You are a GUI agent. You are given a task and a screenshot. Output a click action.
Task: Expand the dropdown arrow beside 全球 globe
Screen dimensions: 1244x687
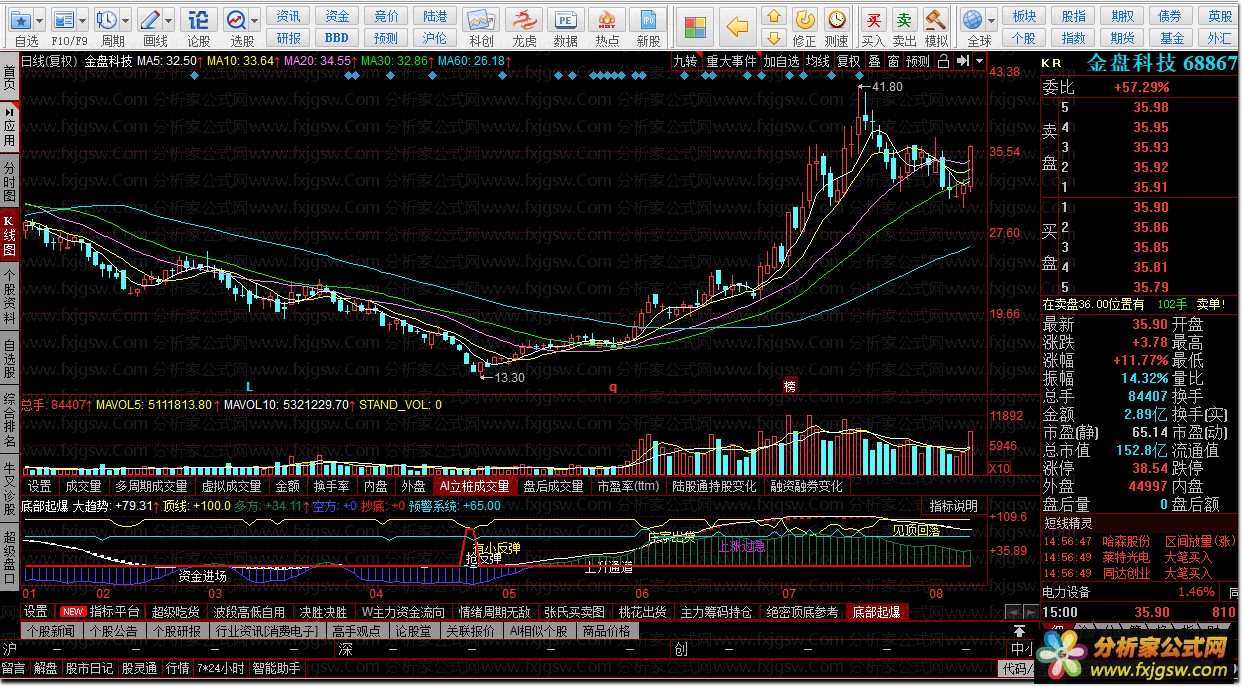tap(991, 20)
